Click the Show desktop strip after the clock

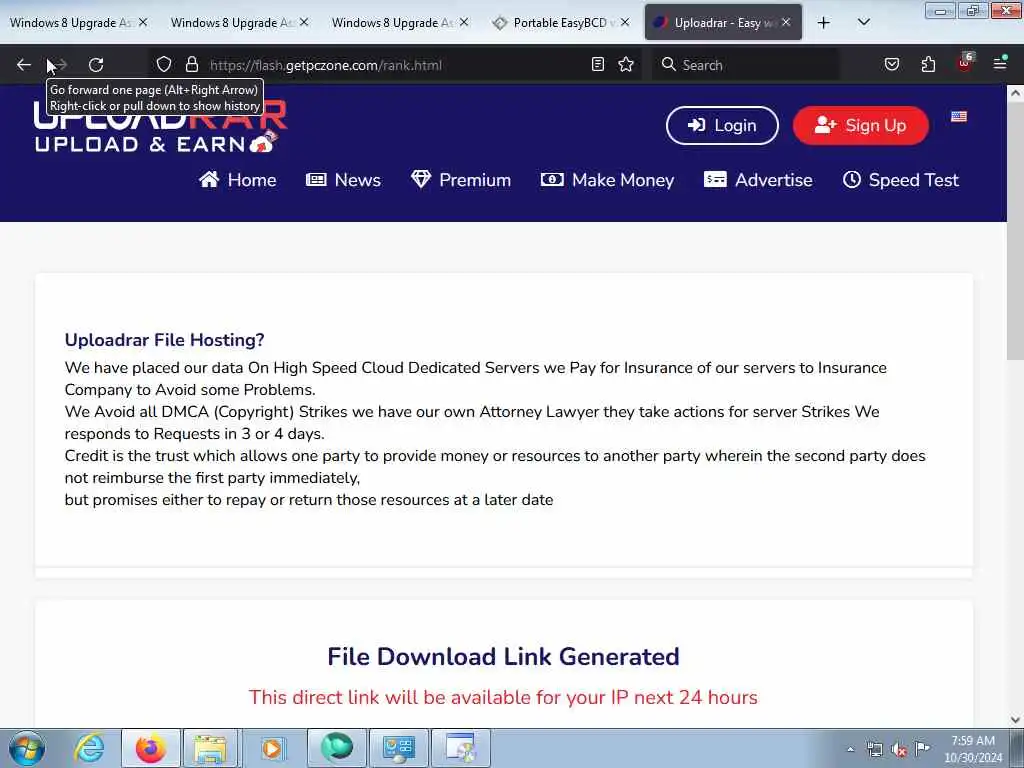pos(1017,748)
